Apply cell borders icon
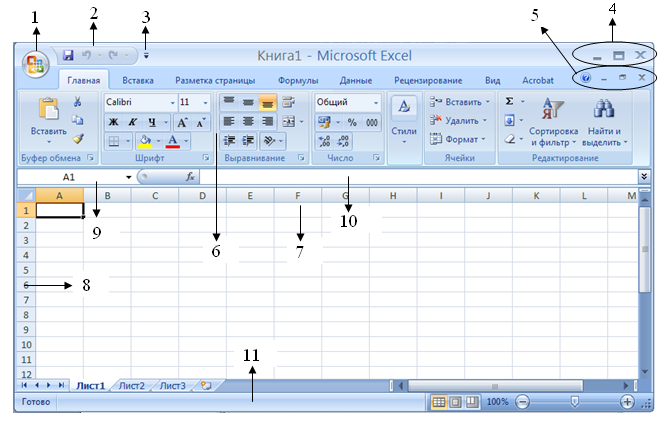This screenshot has width=668, height=425. click(114, 141)
